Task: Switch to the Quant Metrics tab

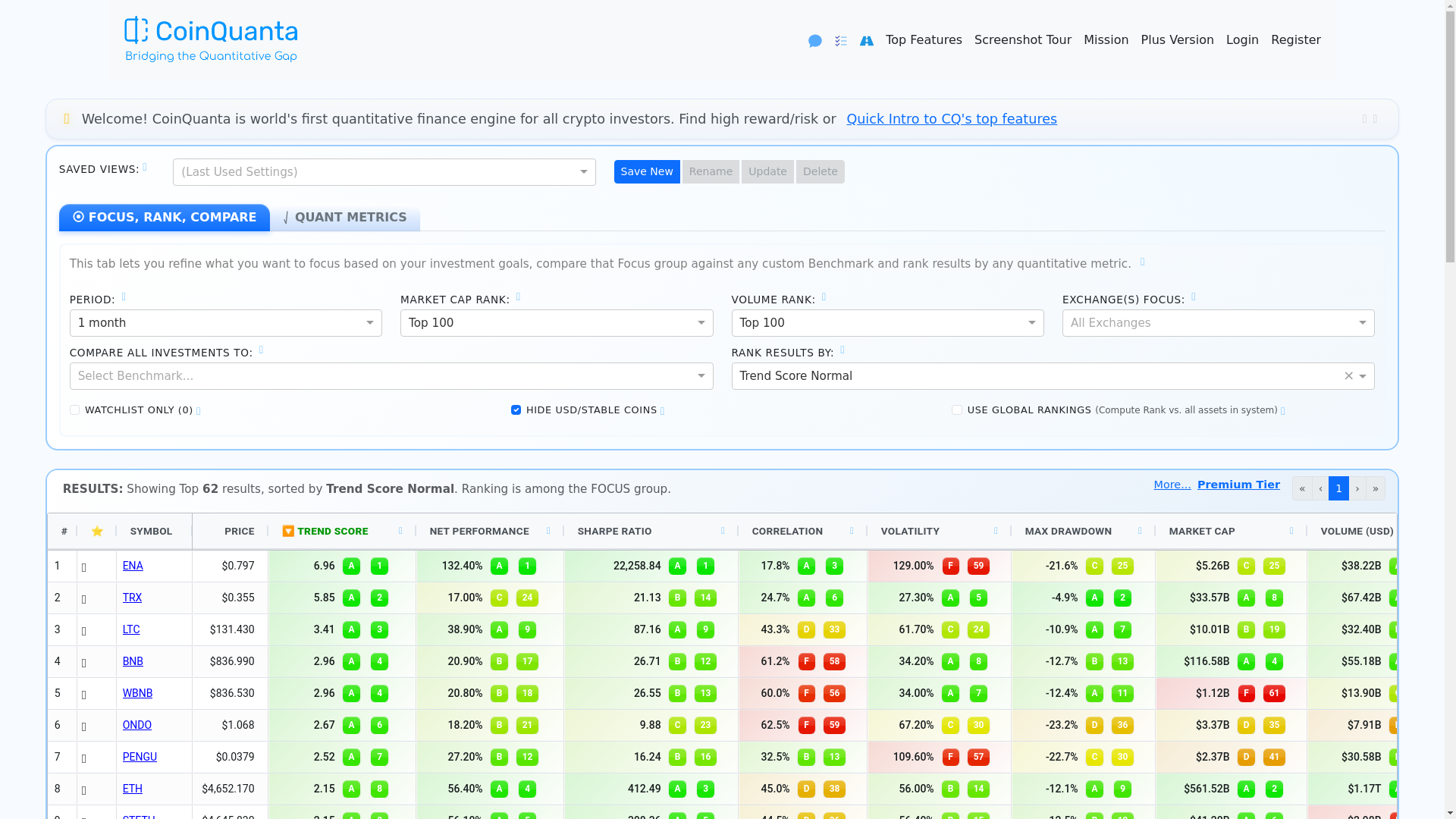Action: click(x=345, y=218)
